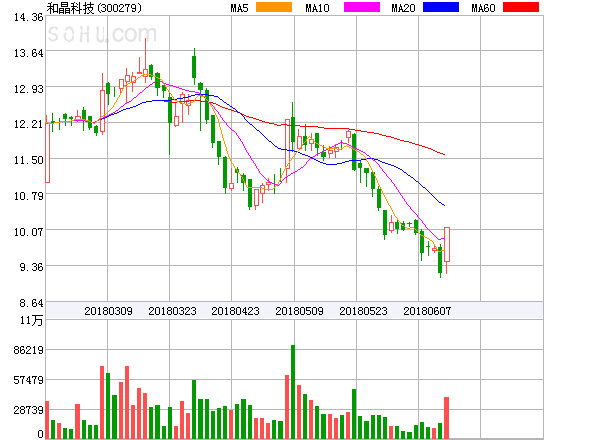Click the 12.93 price axis label
600x440 pixels.
click(x=29, y=89)
